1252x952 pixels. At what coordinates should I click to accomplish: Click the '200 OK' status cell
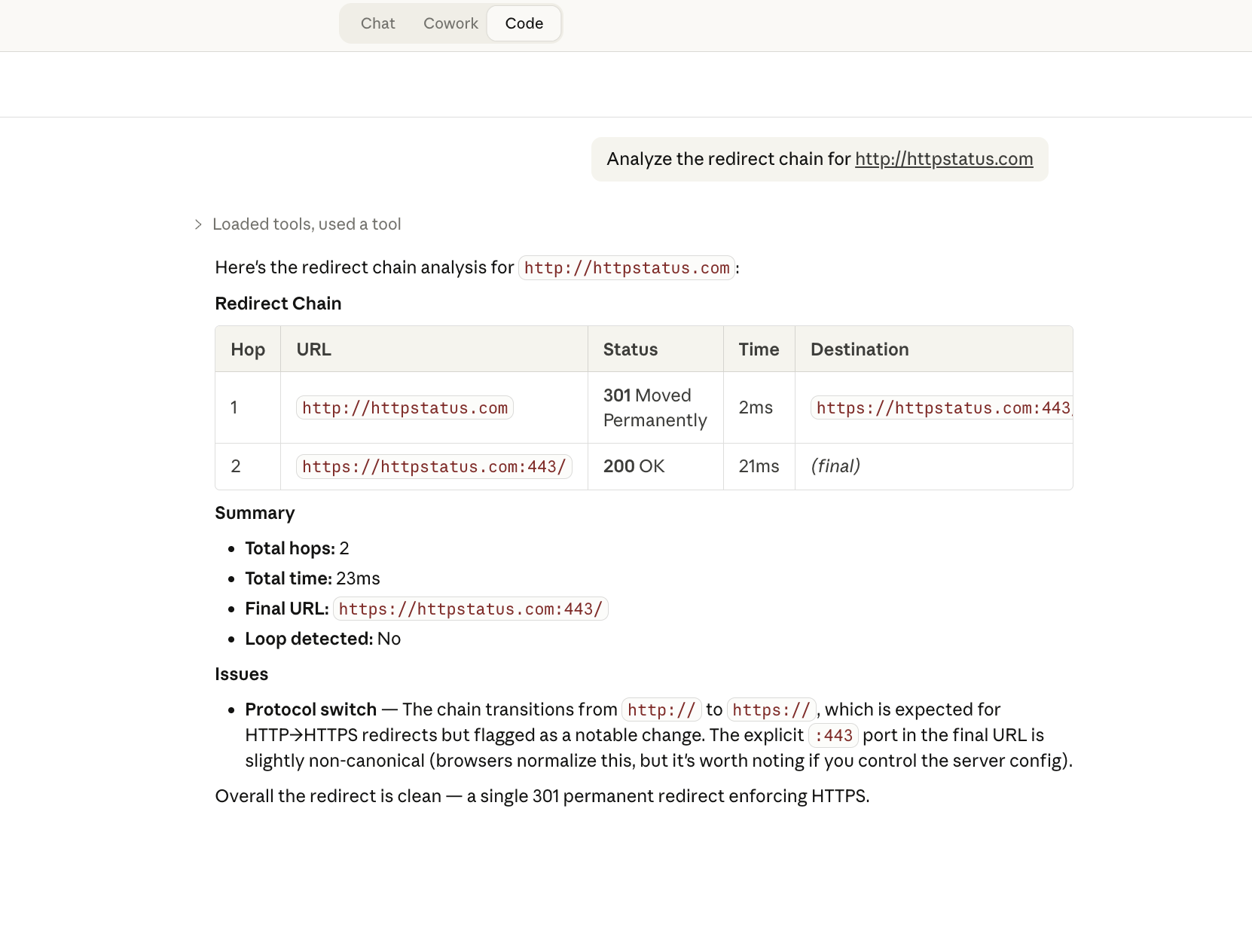click(634, 466)
